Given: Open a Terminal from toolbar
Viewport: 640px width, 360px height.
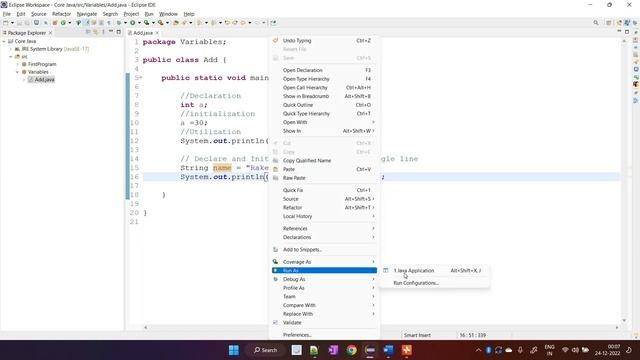Looking at the screenshot, I should tap(36, 23).
